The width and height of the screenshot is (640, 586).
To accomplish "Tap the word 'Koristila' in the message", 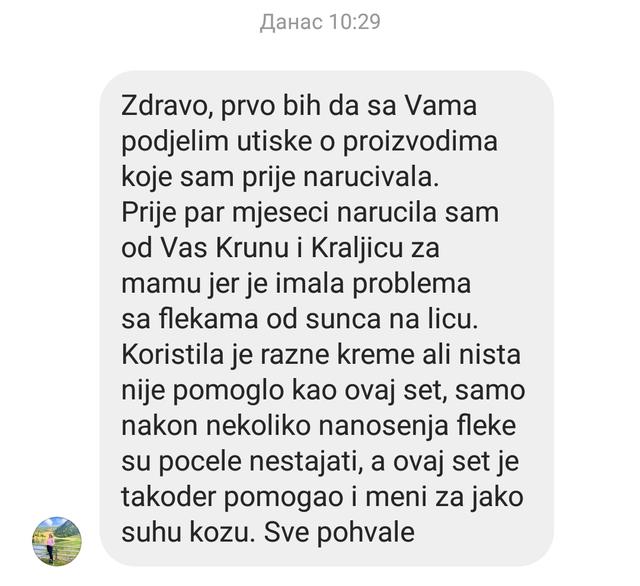I will [x=172, y=355].
